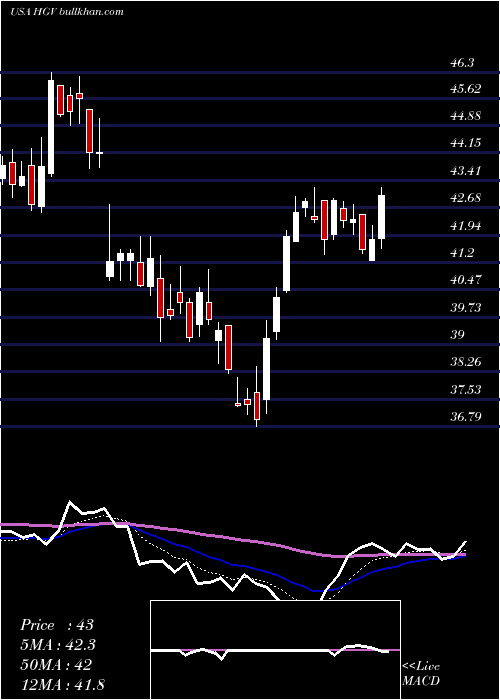Click the 38.26 price axis label
Image resolution: width=500 pixels, height=700 pixels.
(x=466, y=362)
